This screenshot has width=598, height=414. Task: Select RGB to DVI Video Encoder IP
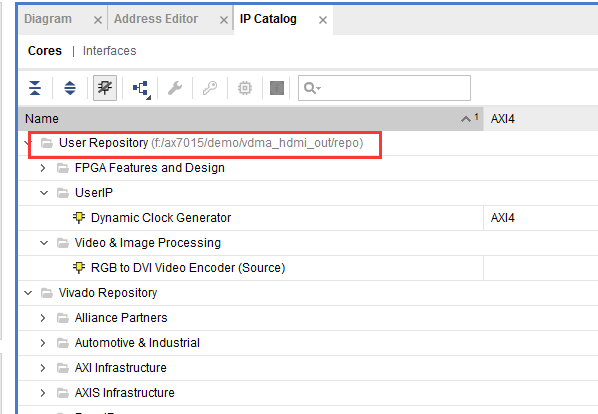pos(188,268)
